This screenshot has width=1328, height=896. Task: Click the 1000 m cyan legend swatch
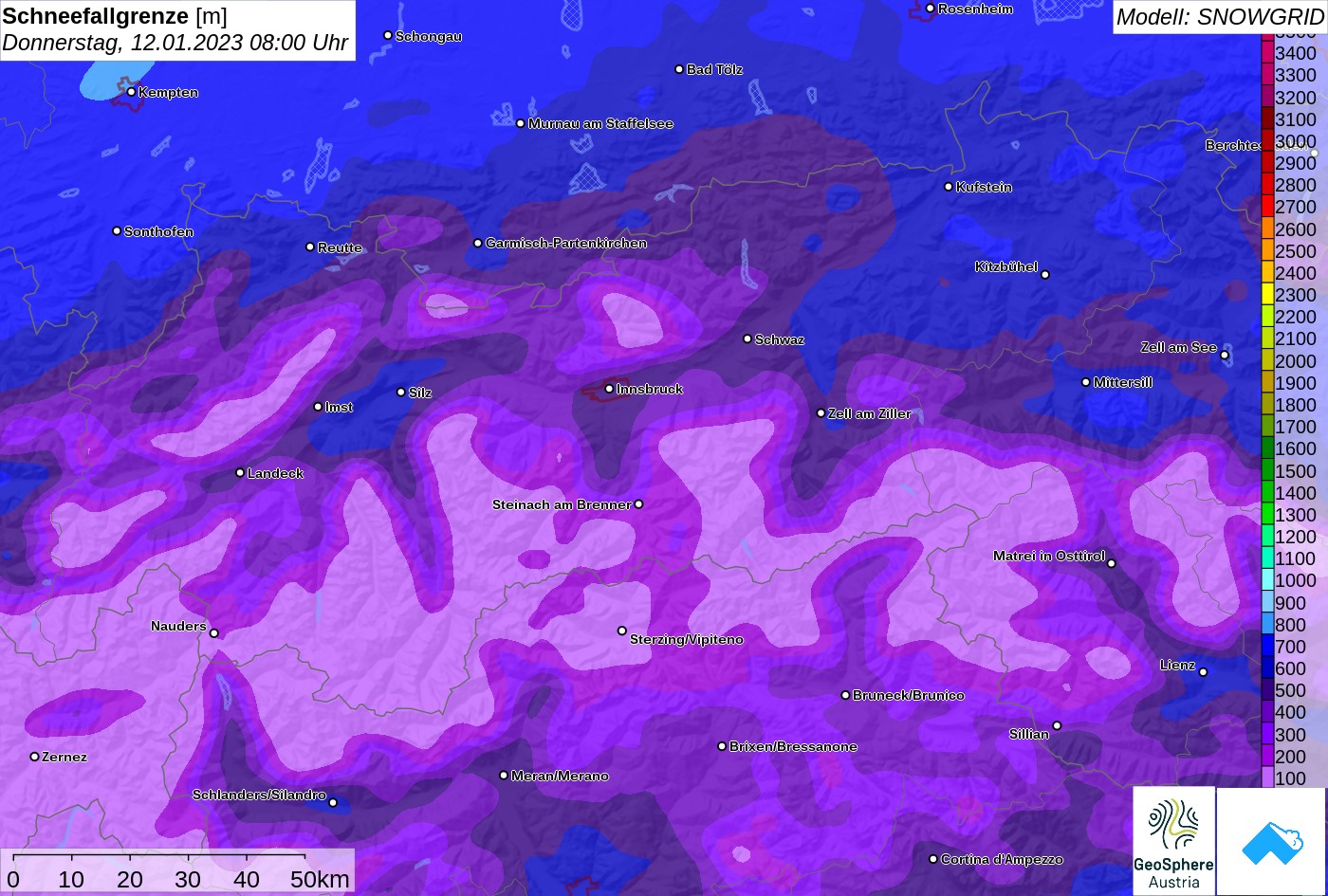point(1267,580)
